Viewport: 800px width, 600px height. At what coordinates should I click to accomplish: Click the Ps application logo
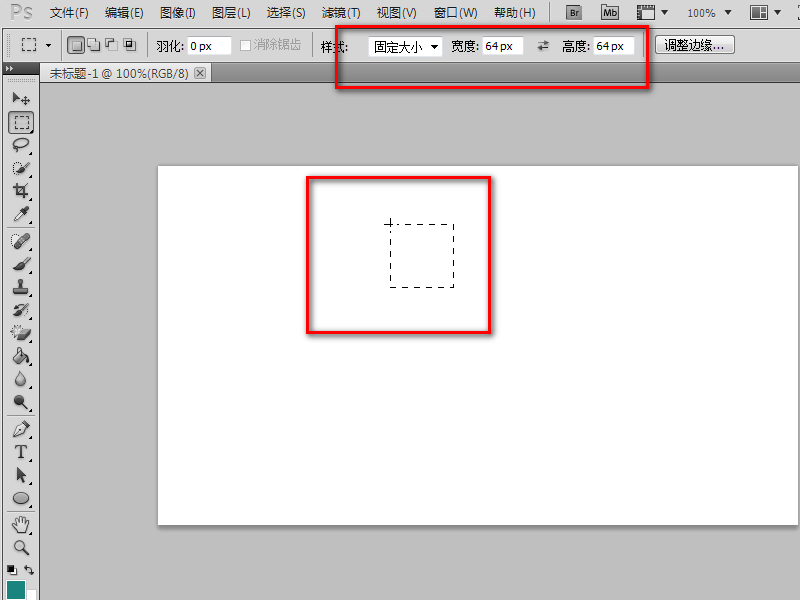pyautogui.click(x=21, y=12)
